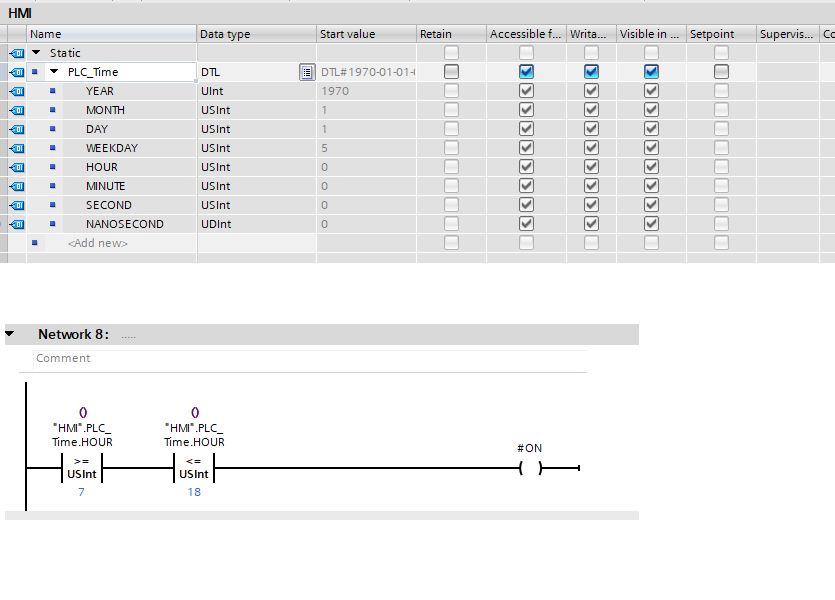Toggle the Retain checkbox for PLC_Time
This screenshot has height=600, width=835.
(451, 72)
